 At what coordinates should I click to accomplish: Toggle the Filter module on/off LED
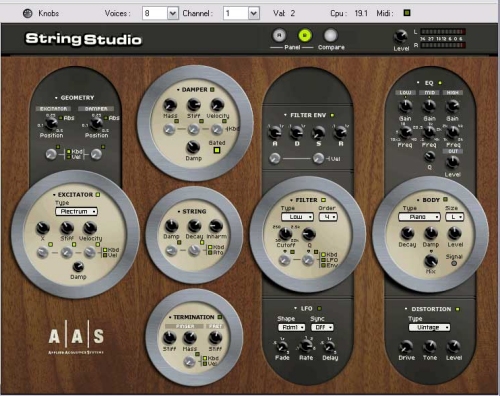point(323,200)
